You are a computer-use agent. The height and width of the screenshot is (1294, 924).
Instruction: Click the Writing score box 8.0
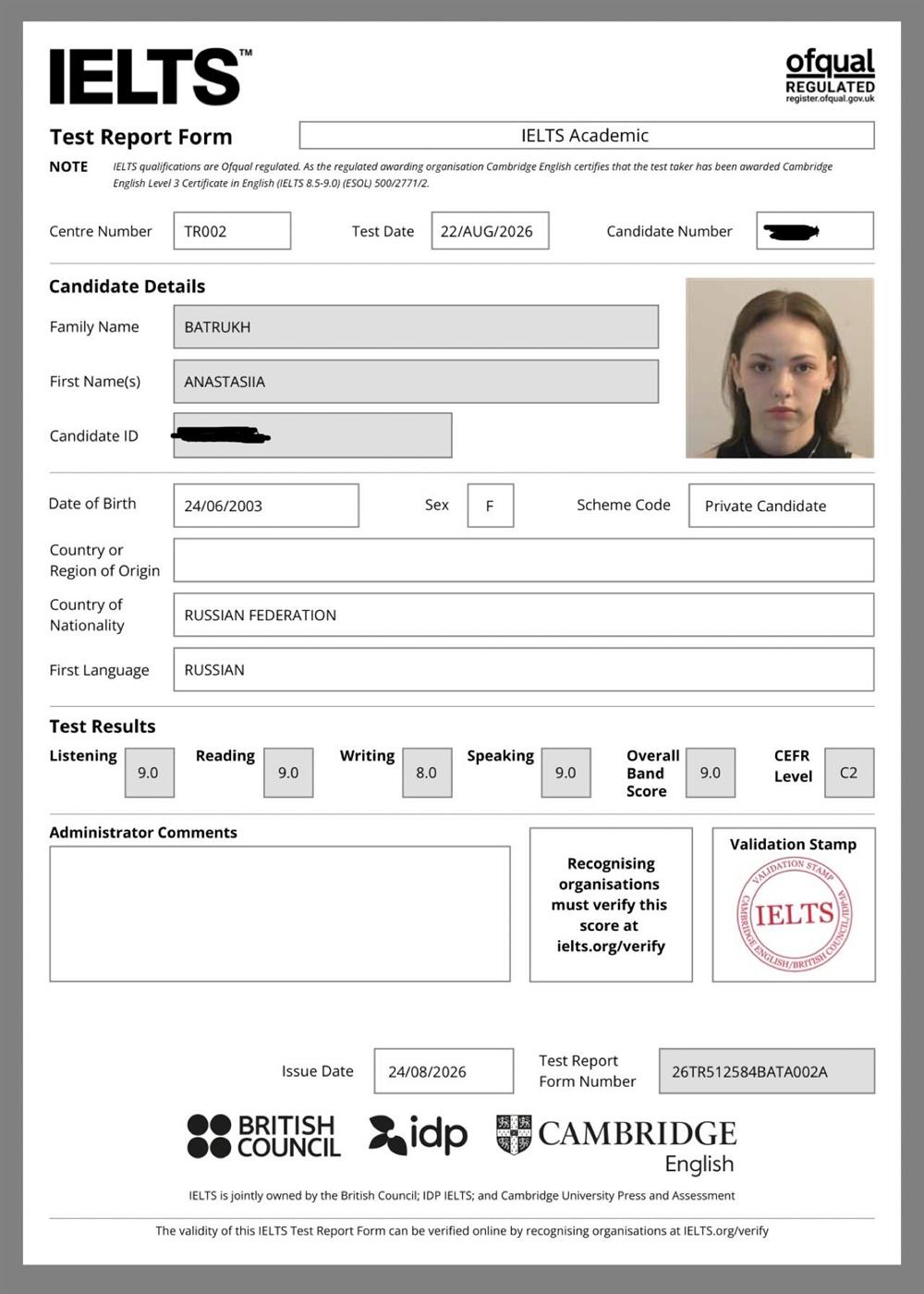(x=427, y=773)
